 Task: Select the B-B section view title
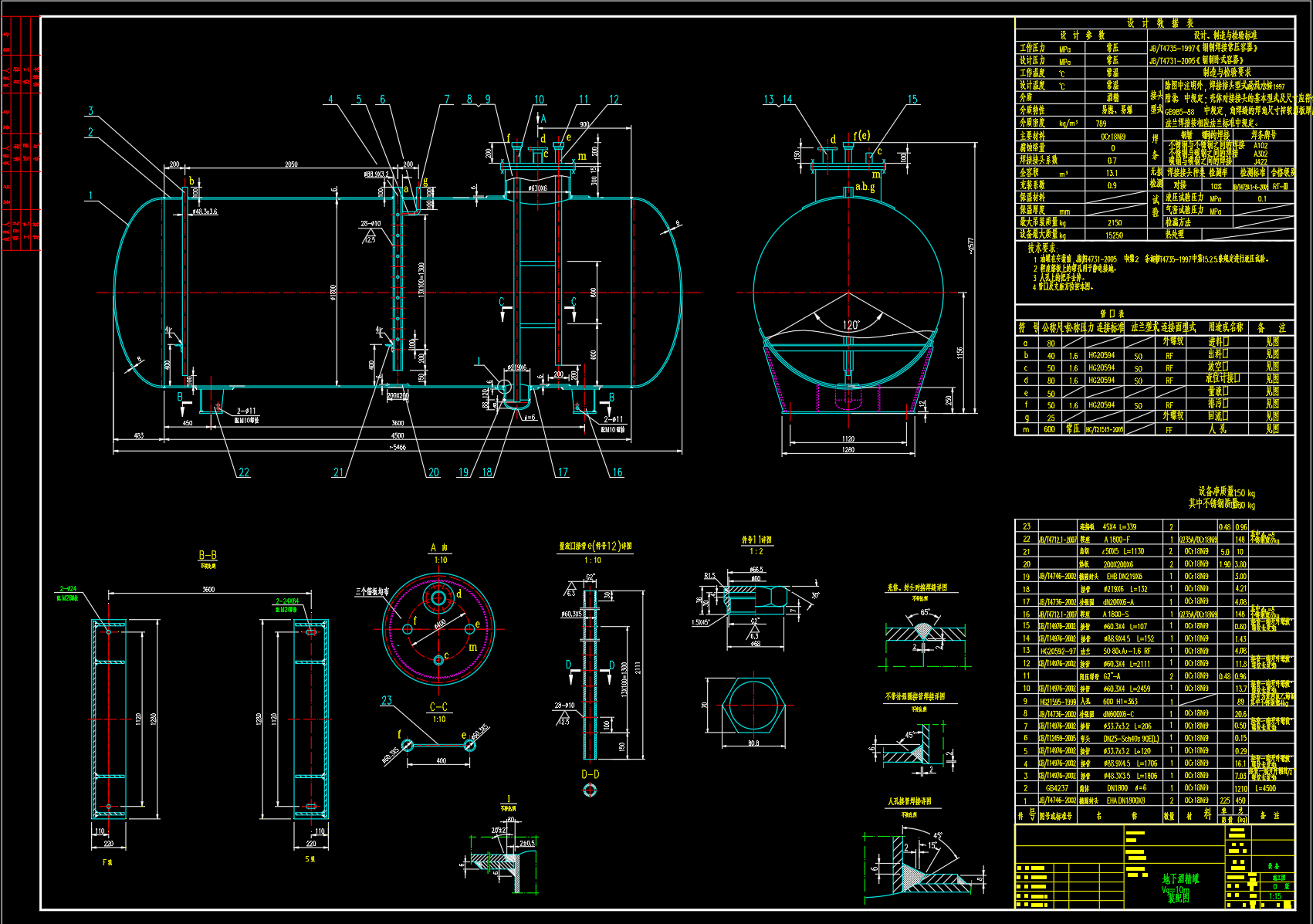click(208, 555)
